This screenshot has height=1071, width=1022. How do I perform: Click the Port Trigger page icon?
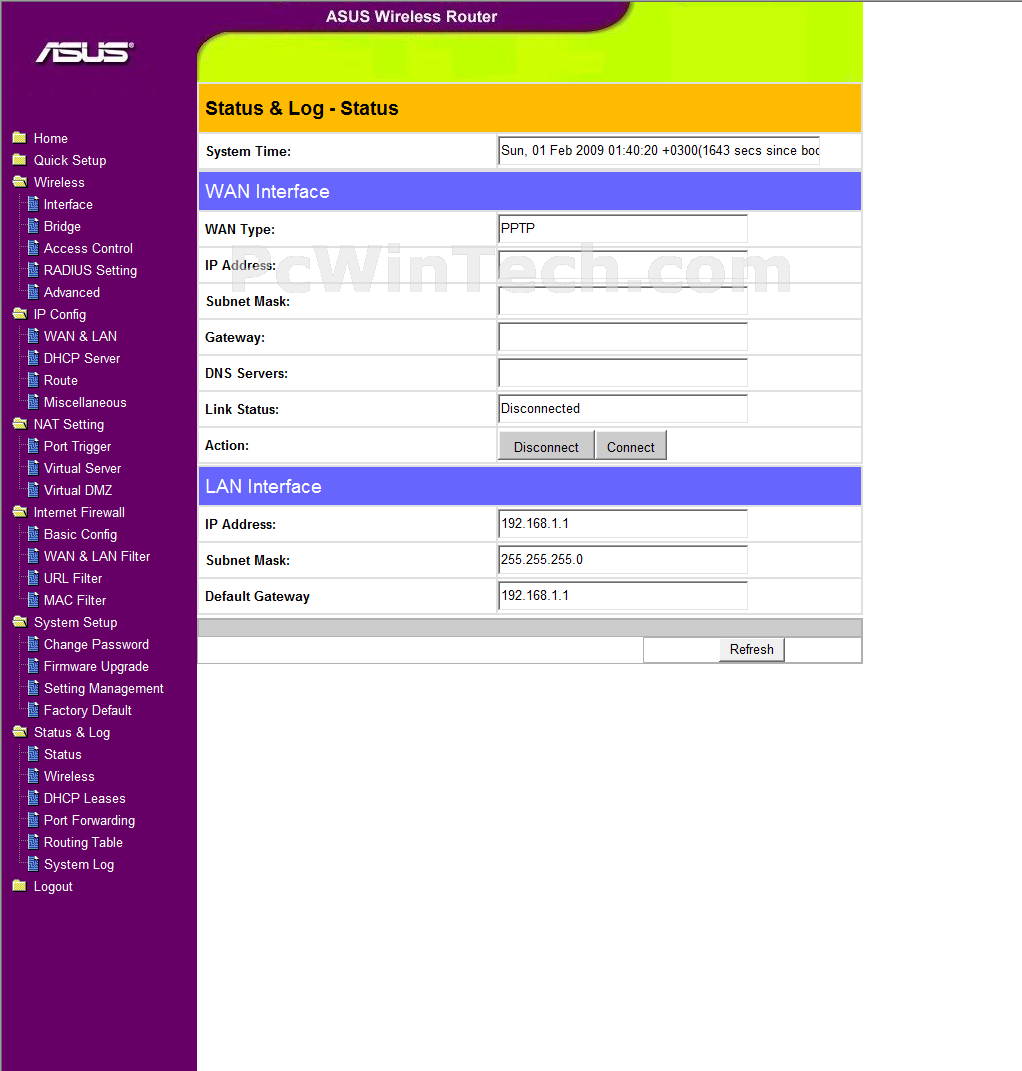tap(33, 446)
